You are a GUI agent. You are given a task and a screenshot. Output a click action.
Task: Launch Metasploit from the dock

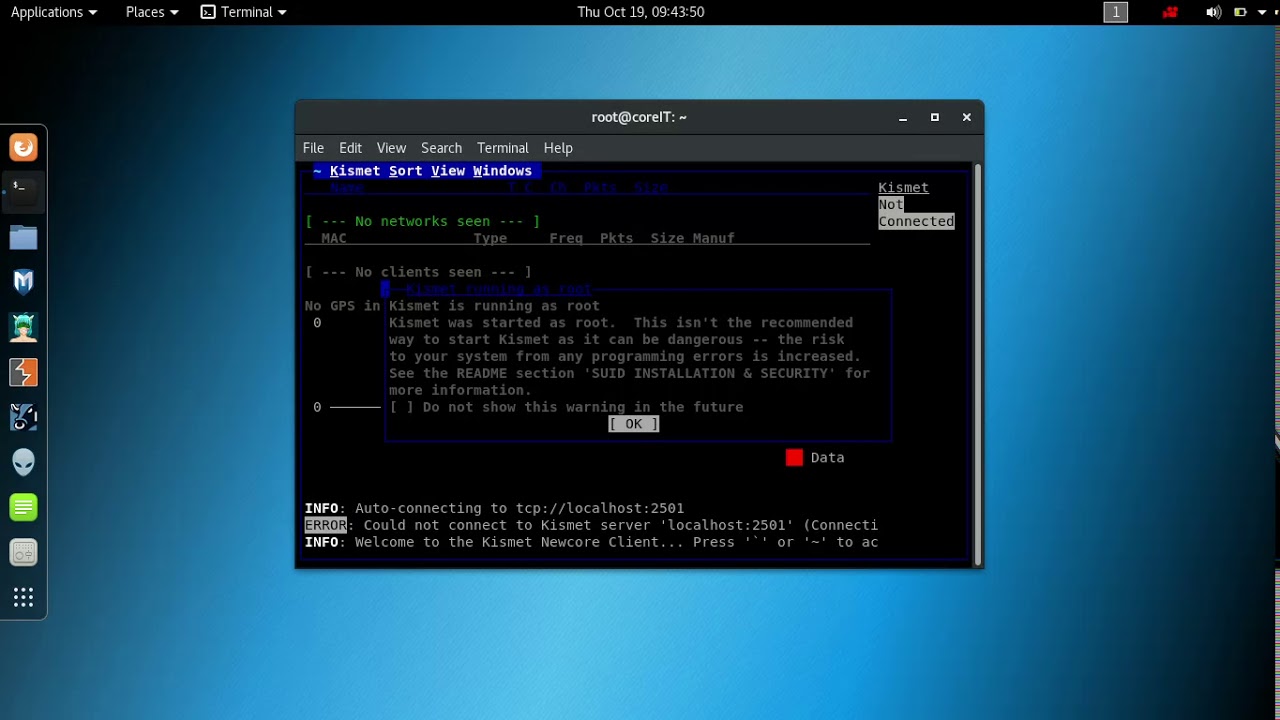(x=24, y=282)
